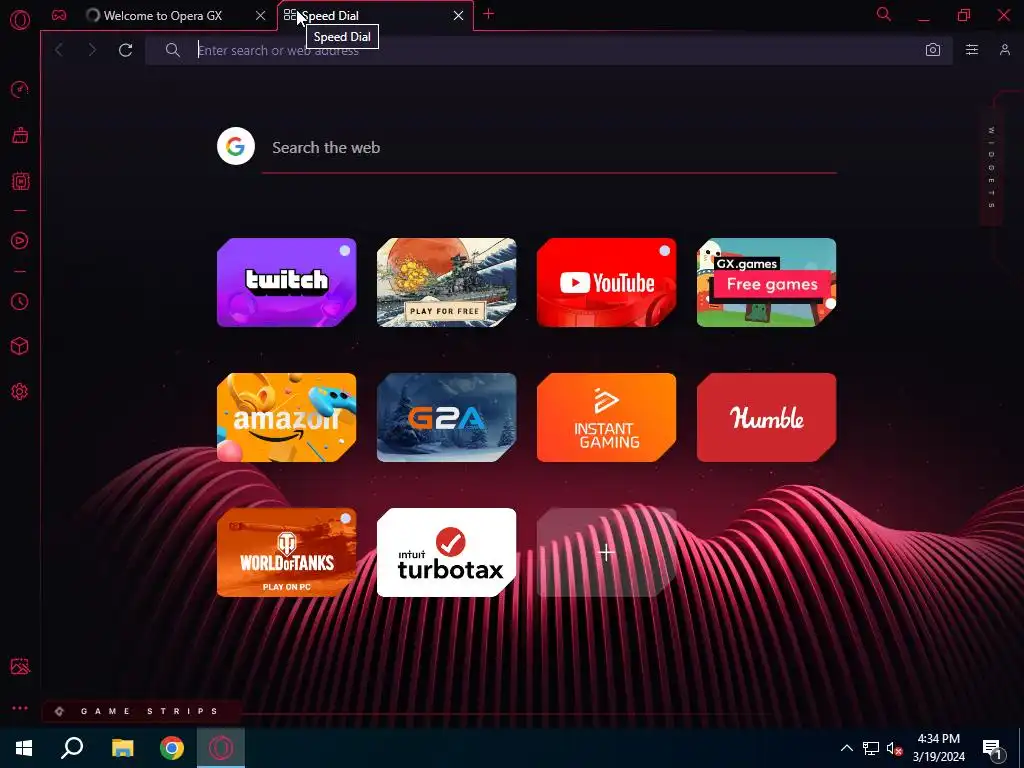Open Settings gear icon in sidebar
Viewport: 1024px width, 768px height.
pyautogui.click(x=20, y=392)
